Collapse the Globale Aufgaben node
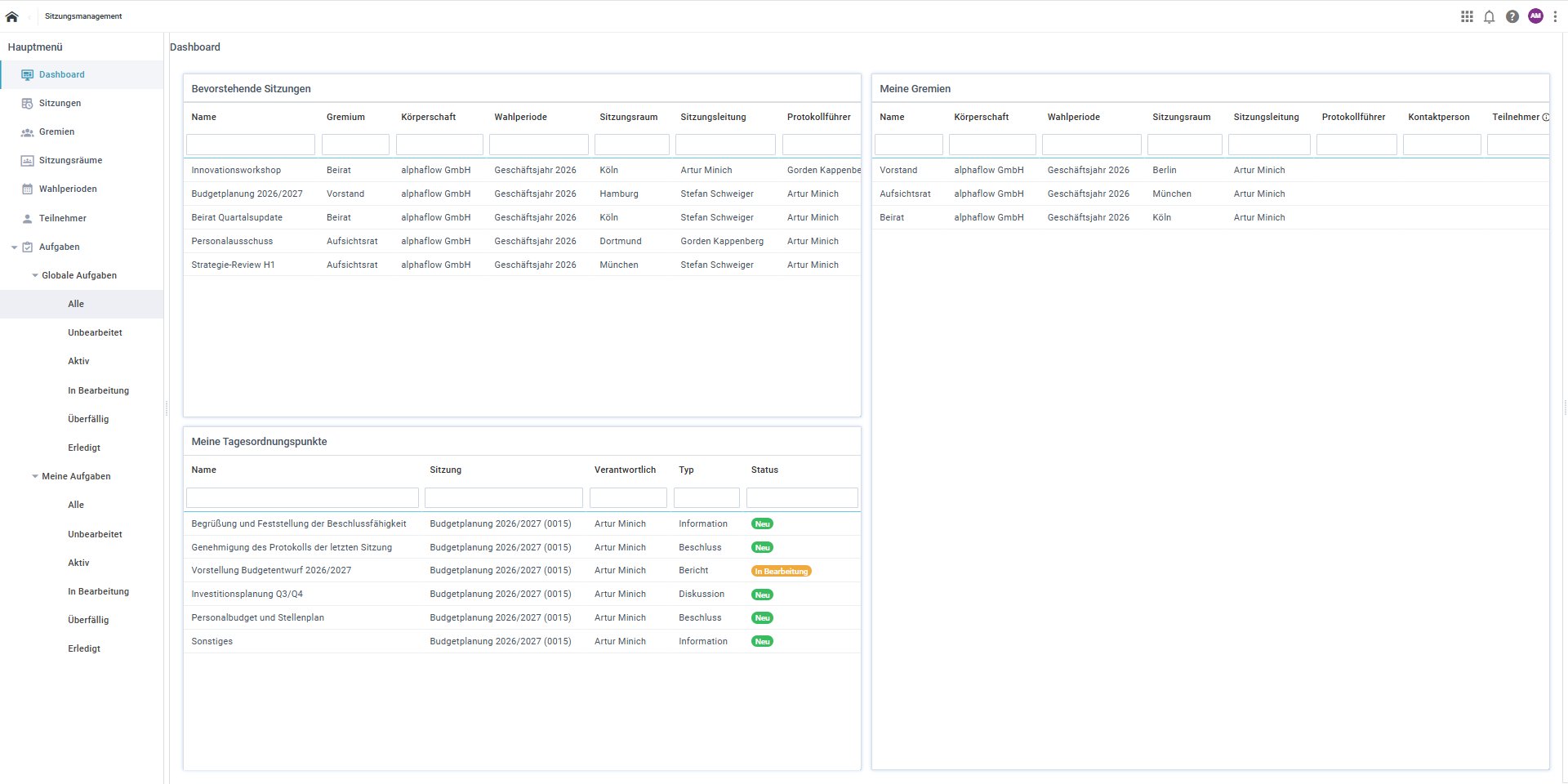The width and height of the screenshot is (1568, 784). [x=35, y=276]
